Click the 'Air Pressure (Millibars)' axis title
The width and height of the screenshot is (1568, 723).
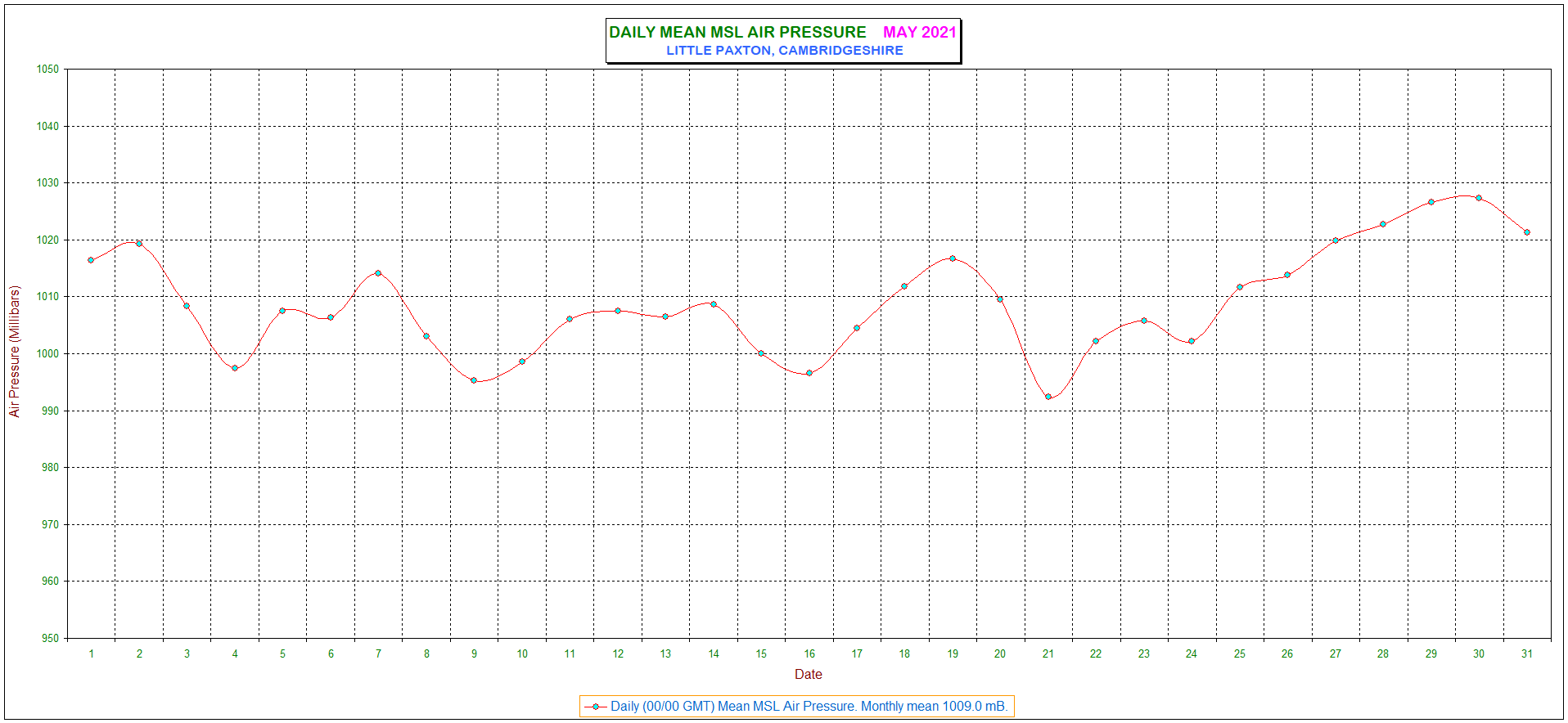click(14, 352)
